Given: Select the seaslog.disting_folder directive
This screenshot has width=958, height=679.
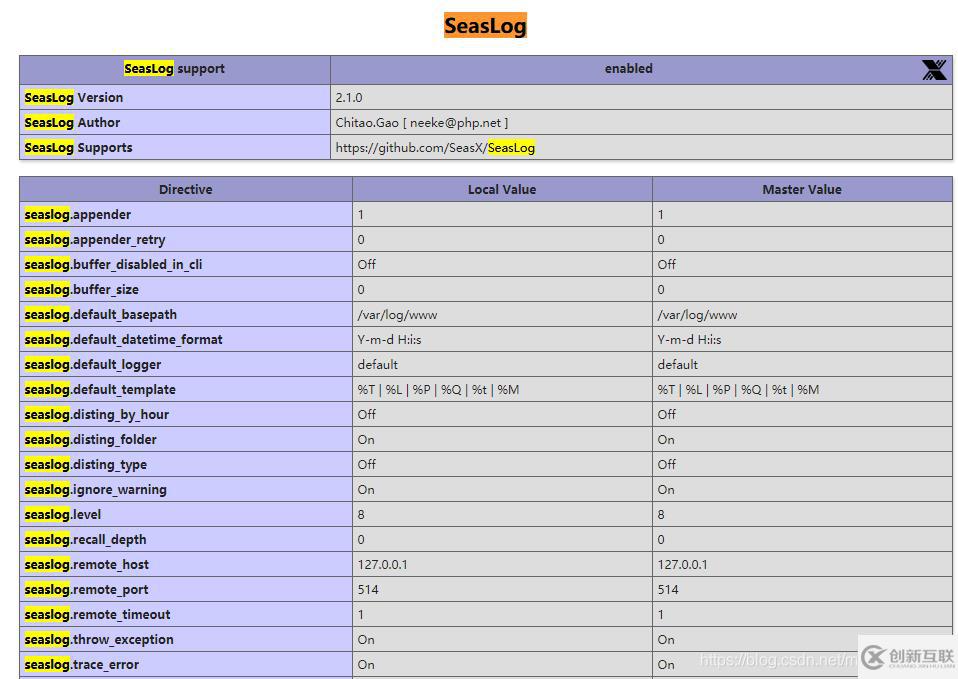Looking at the screenshot, I should pyautogui.click(x=90, y=440).
